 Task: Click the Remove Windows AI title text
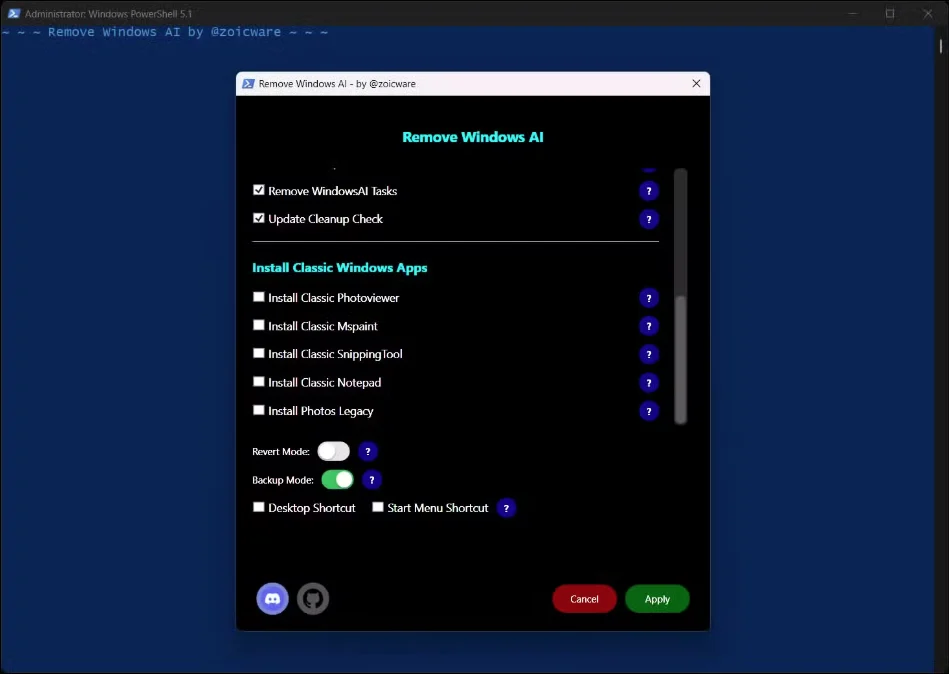[473, 137]
